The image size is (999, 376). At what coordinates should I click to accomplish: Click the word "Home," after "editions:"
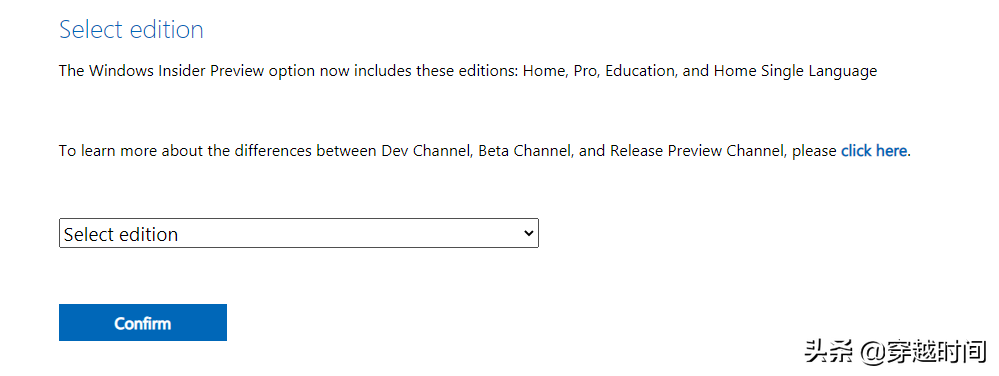tap(545, 71)
